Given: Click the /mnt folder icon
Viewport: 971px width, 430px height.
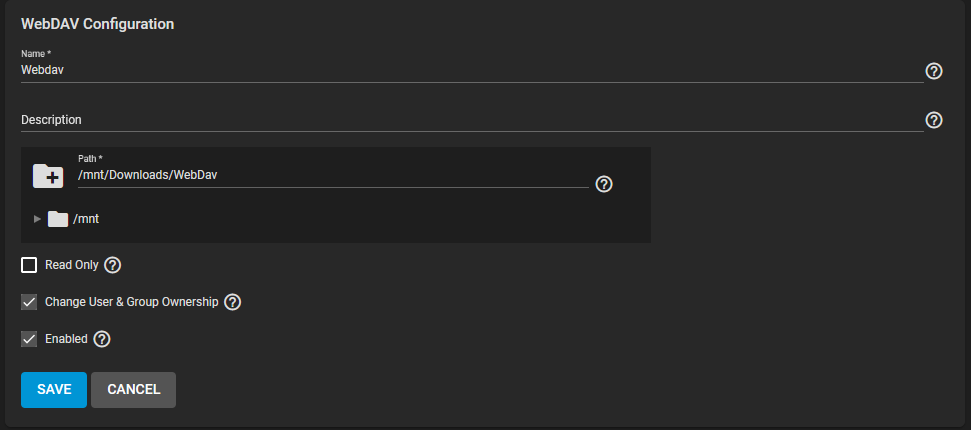Looking at the screenshot, I should (58, 219).
